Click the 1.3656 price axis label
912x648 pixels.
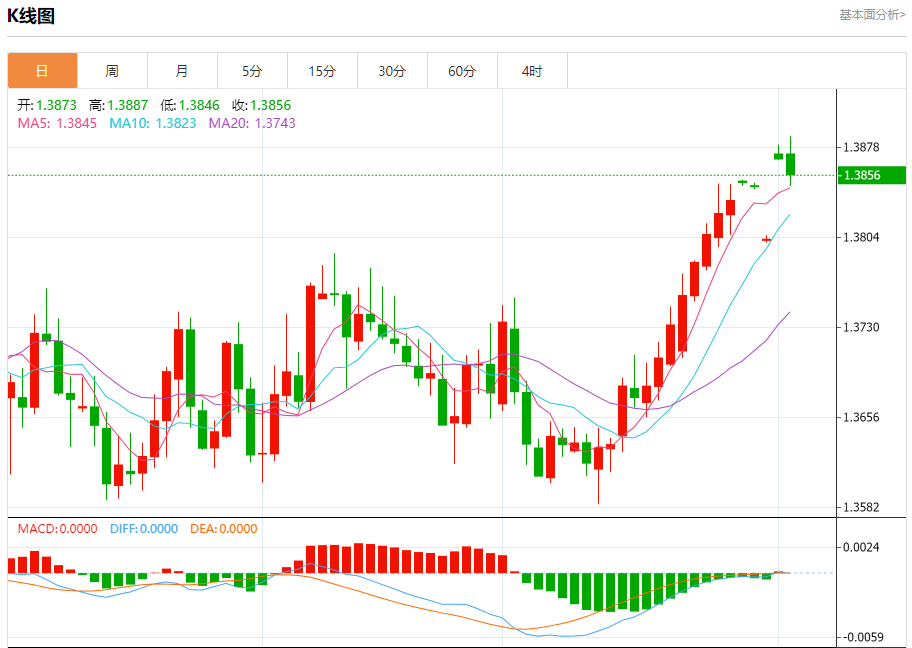[861, 417]
